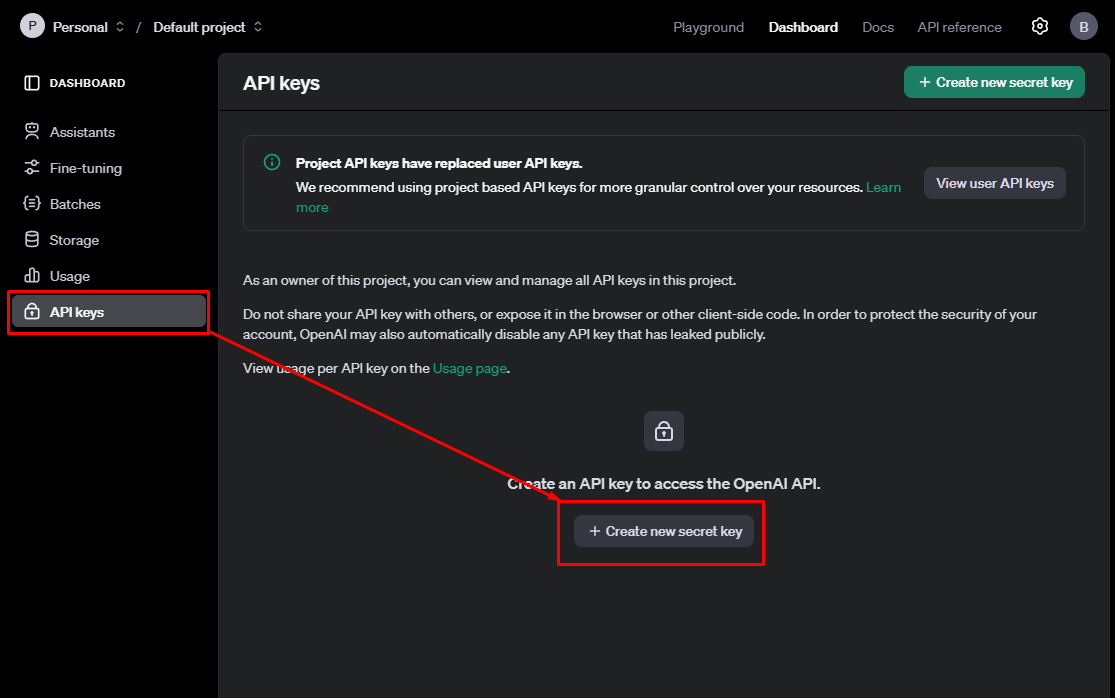Select API keys in the sidebar
This screenshot has height=698, width=1115.
(108, 311)
